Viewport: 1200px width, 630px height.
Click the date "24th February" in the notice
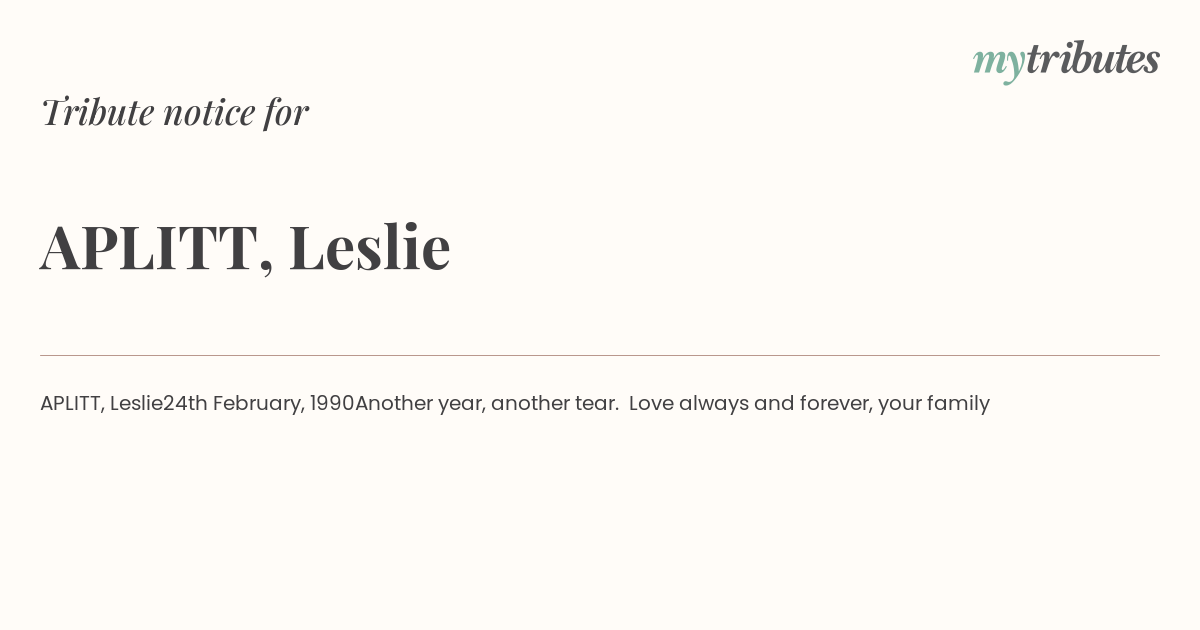click(231, 404)
